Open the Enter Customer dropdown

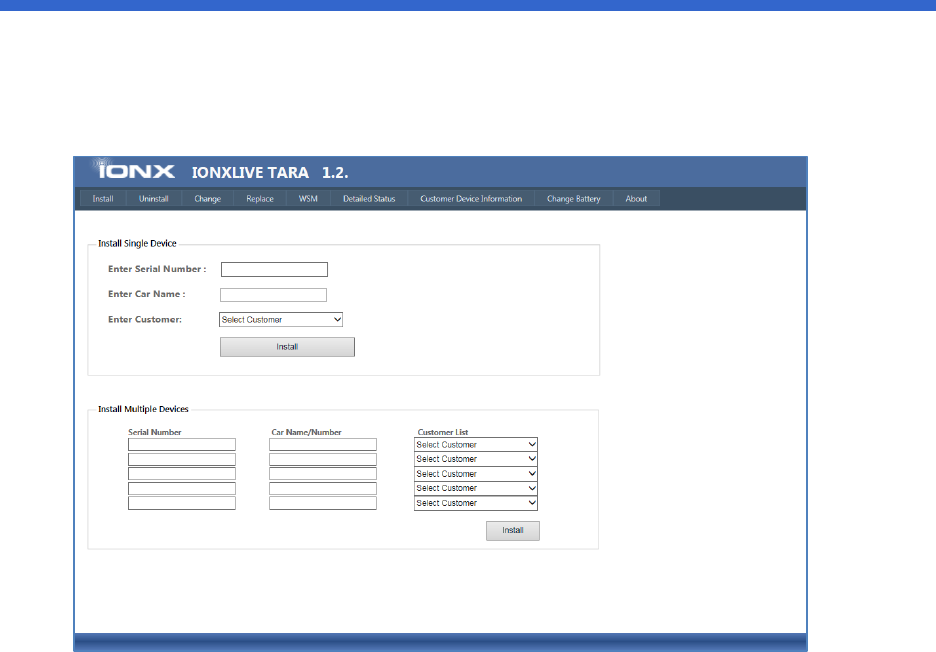(x=281, y=319)
